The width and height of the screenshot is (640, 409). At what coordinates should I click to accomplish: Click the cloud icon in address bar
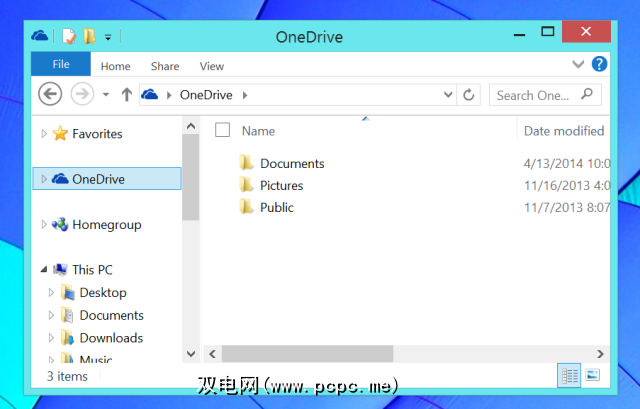[149, 95]
